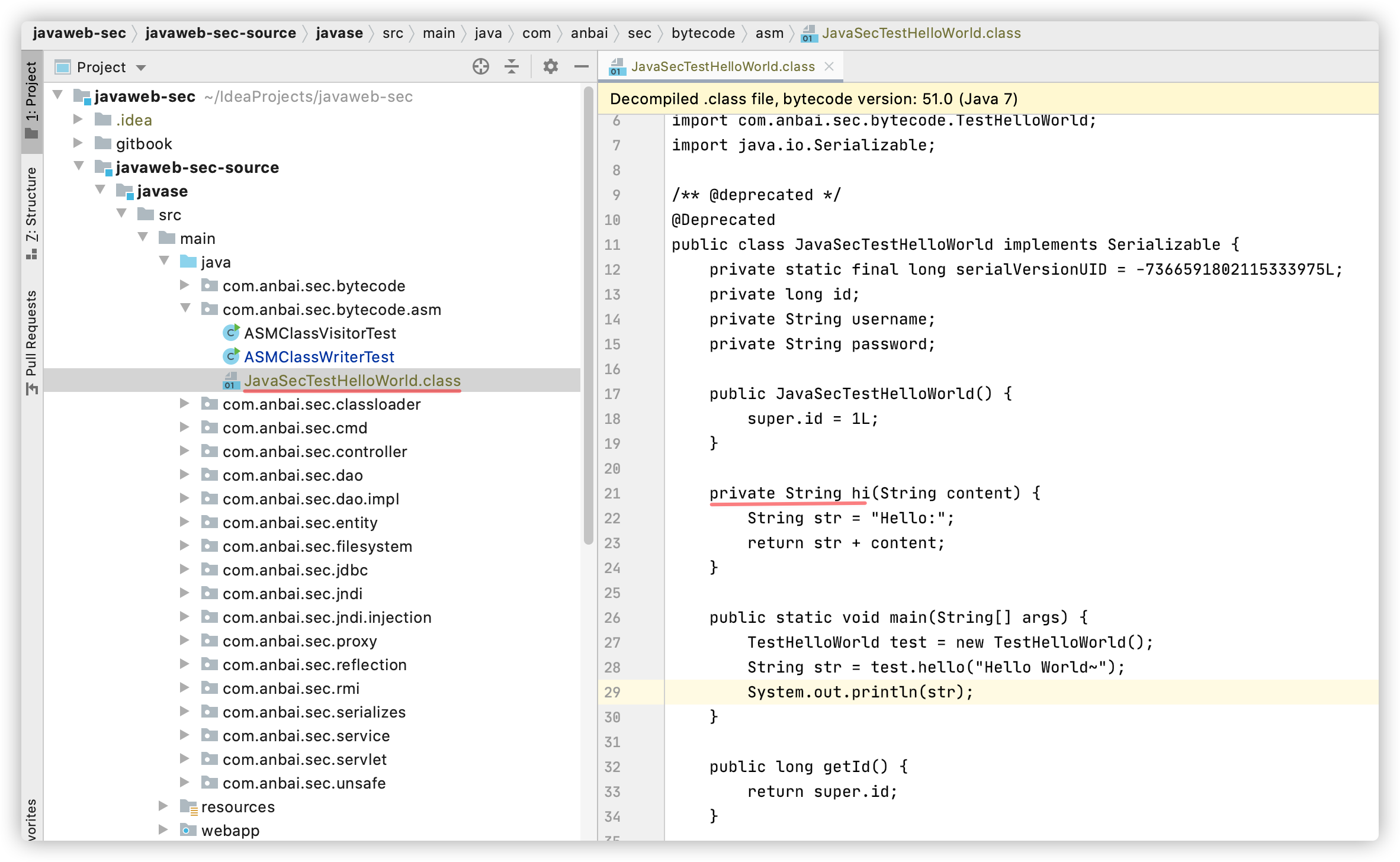This screenshot has height=862, width=1400.
Task: Close the JavaSecTestHelloWorld.class tab
Action: click(829, 67)
